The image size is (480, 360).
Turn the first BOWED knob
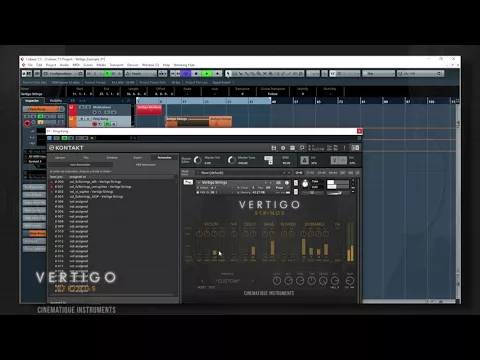[x=284, y=234]
